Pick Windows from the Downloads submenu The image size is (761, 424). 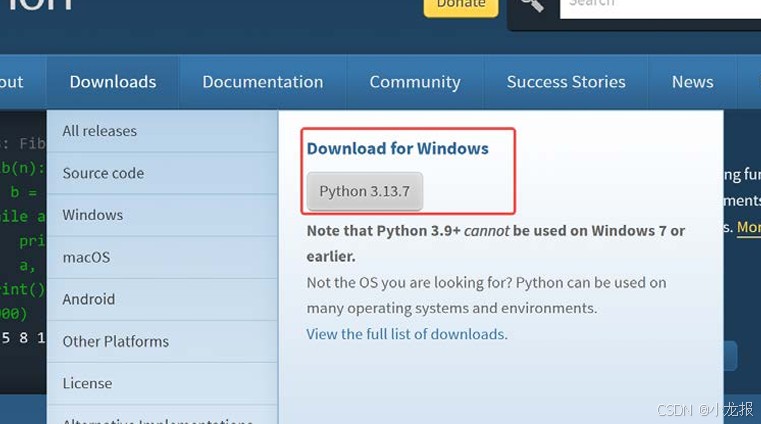click(93, 215)
